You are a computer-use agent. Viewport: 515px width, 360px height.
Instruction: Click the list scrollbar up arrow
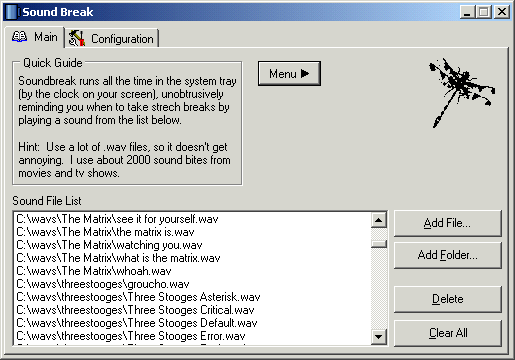pos(379,220)
